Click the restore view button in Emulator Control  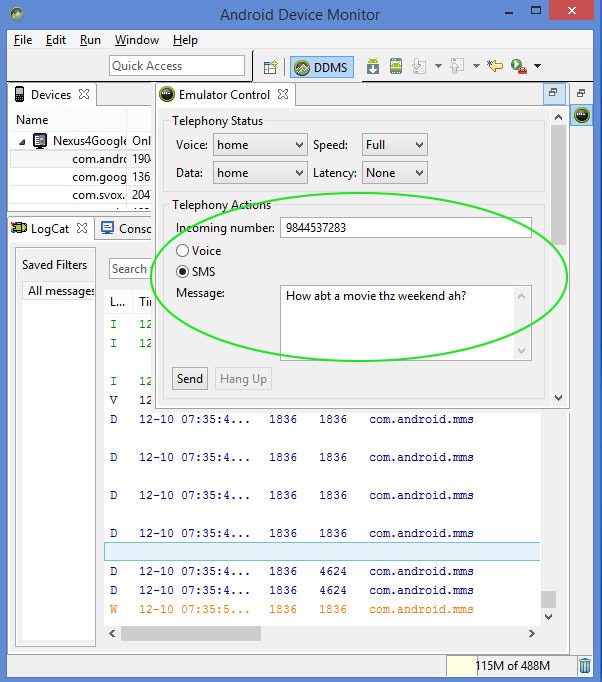554,93
